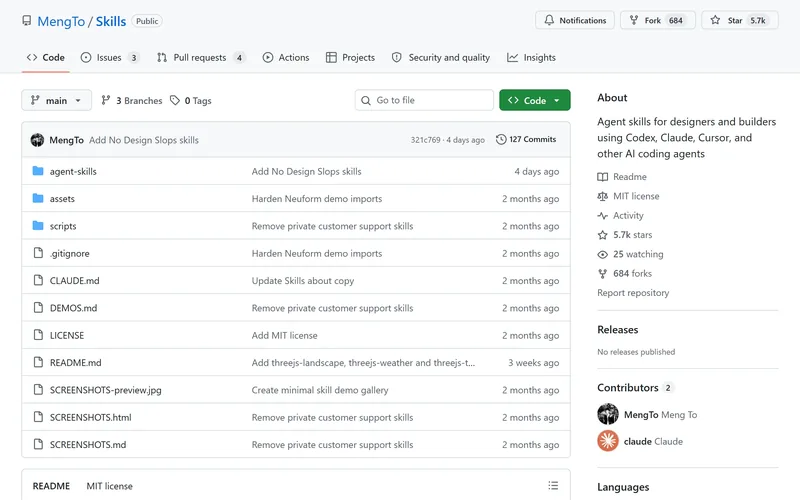800x500 pixels.
Task: Click the MengTo avatar in commit bar
Action: [x=37, y=140]
